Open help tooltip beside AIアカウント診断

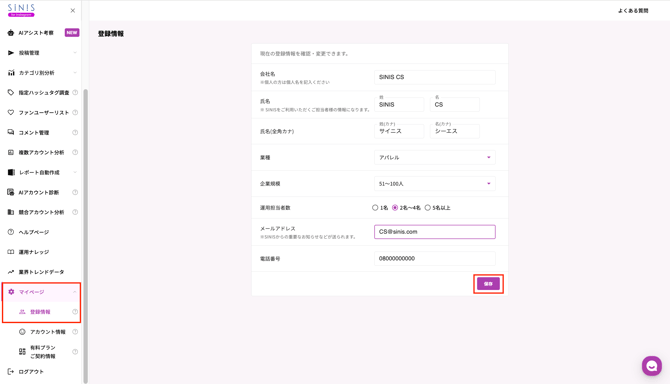point(75,192)
